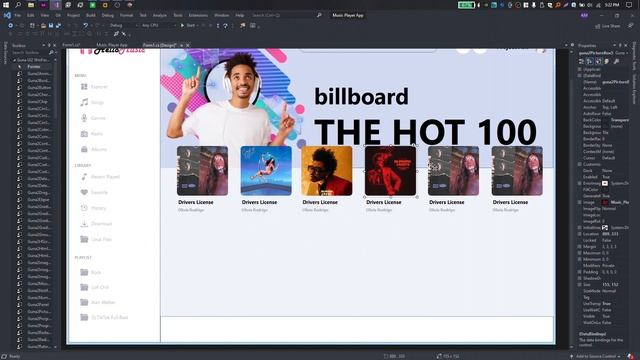
Task: Collapse the Guna UI2 WinForms toolbox group
Action: coord(15,60)
